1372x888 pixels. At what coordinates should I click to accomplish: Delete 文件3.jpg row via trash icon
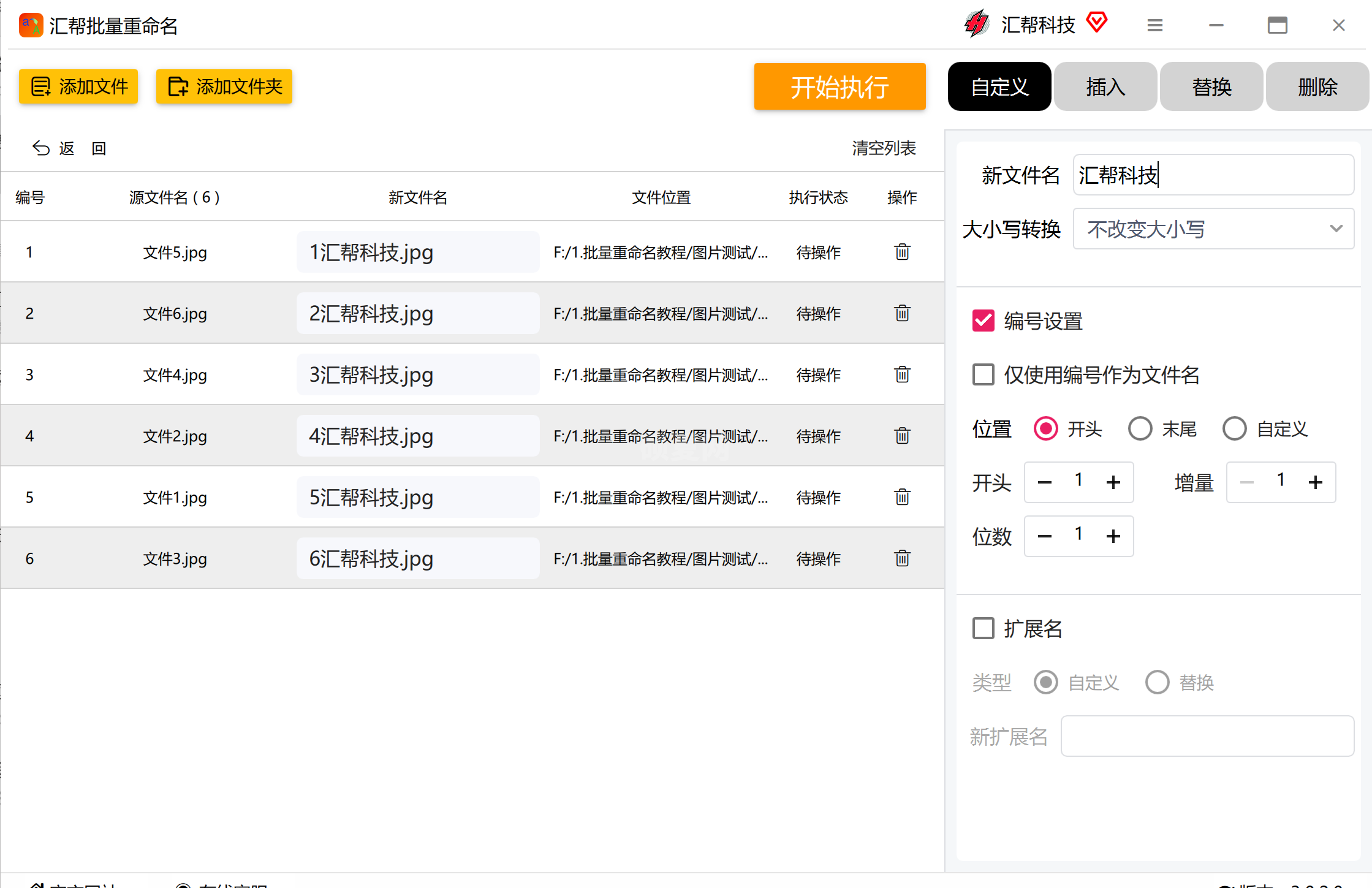[902, 558]
